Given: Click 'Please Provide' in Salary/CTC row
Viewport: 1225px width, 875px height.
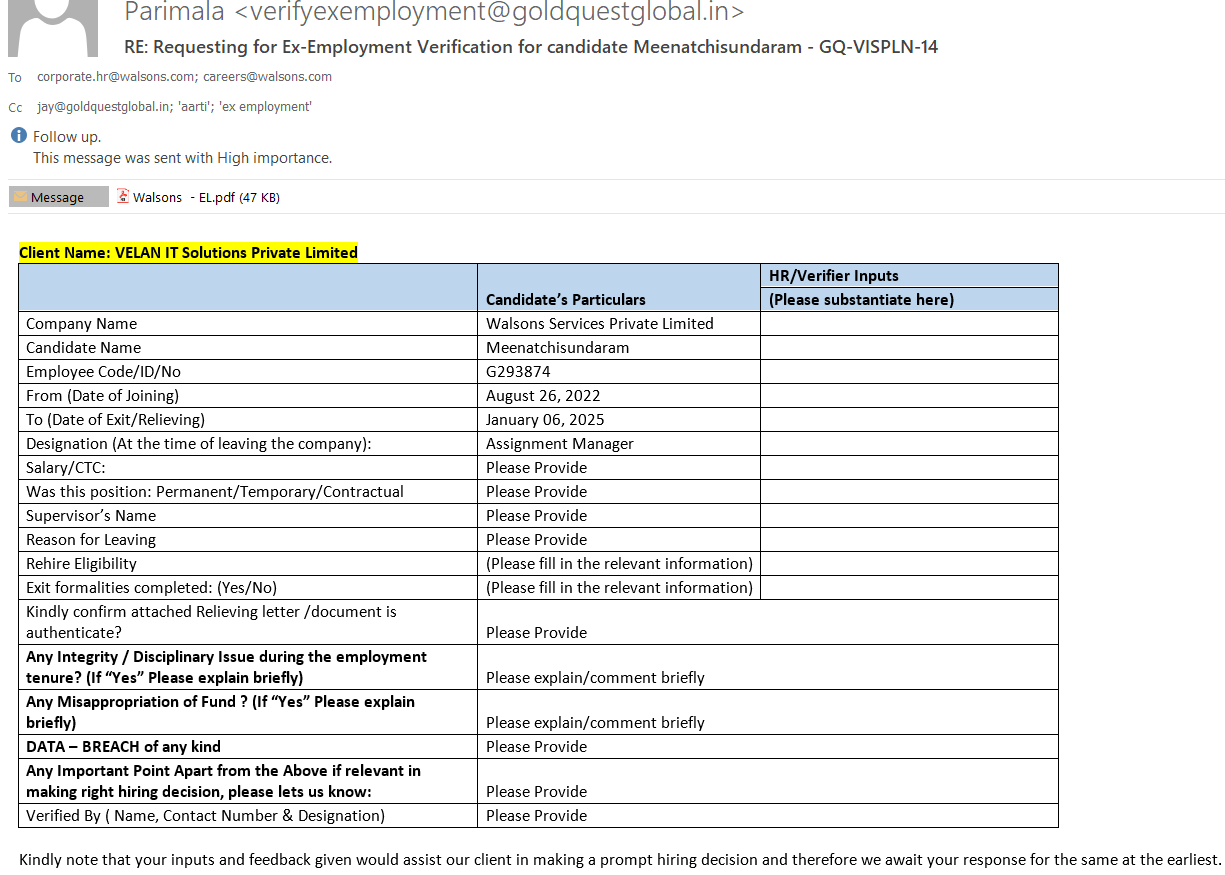Looking at the screenshot, I should pyautogui.click(x=537, y=467).
